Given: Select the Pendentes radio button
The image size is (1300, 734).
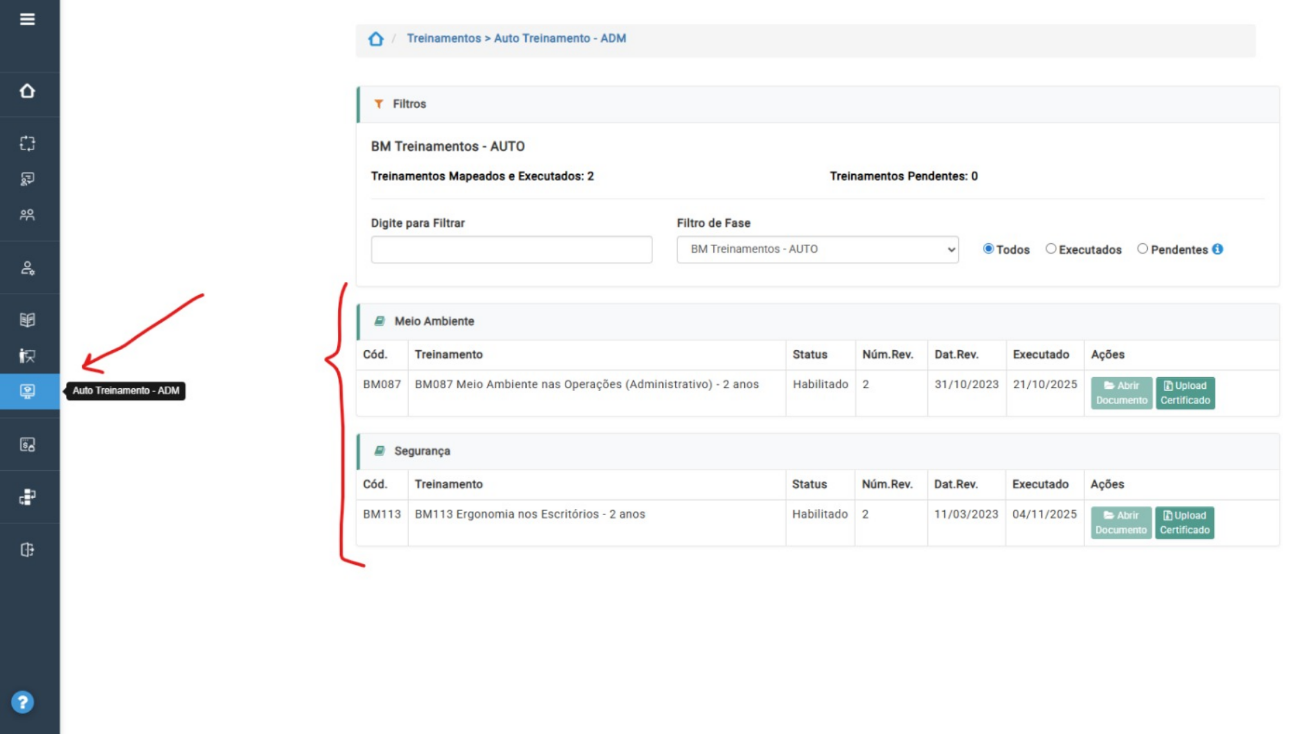Looking at the screenshot, I should (x=1142, y=249).
